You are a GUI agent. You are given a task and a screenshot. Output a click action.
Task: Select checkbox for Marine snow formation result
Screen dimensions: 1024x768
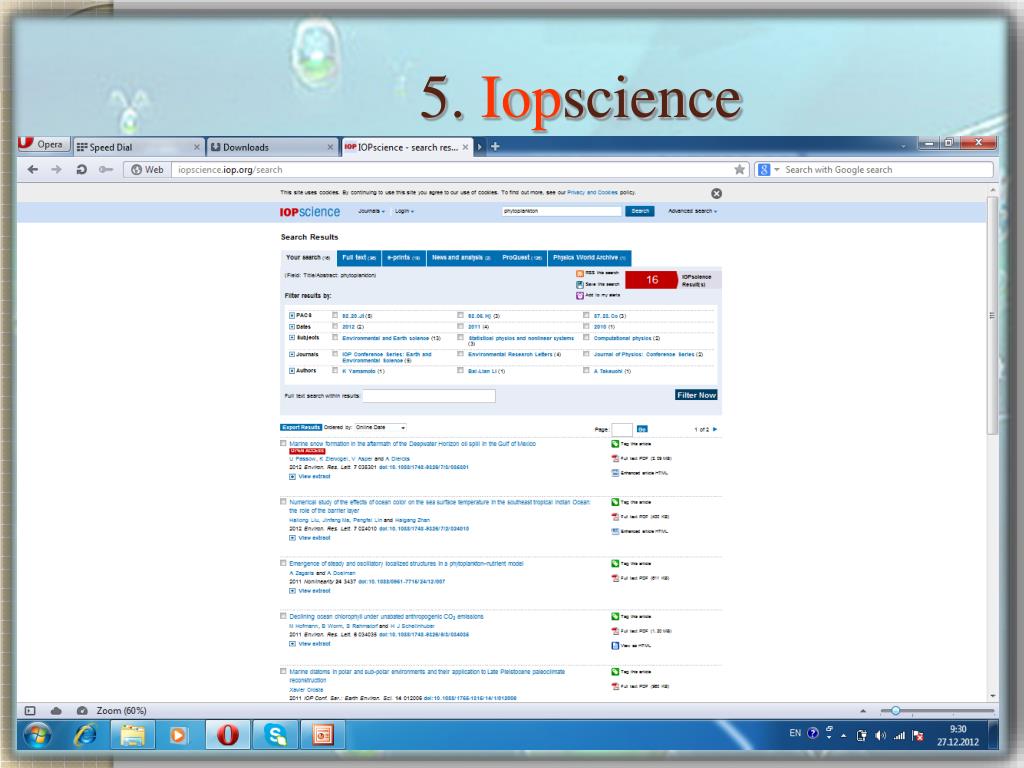(x=283, y=443)
